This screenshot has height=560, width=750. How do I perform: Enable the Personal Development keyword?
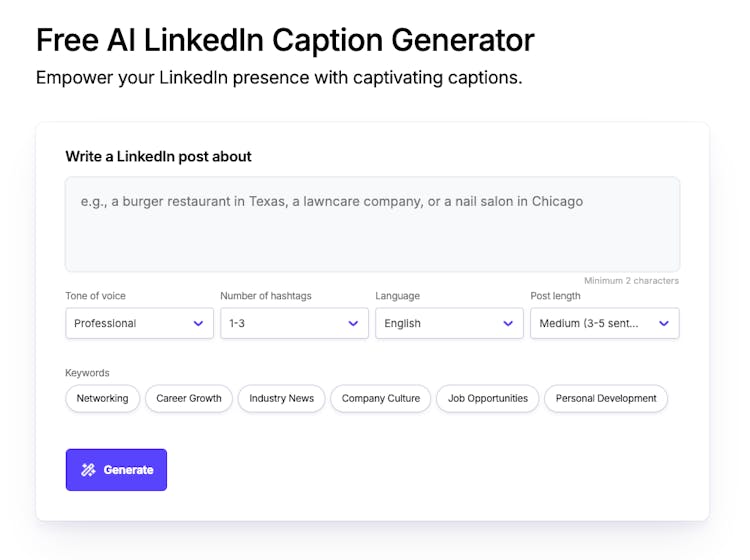[x=606, y=398]
